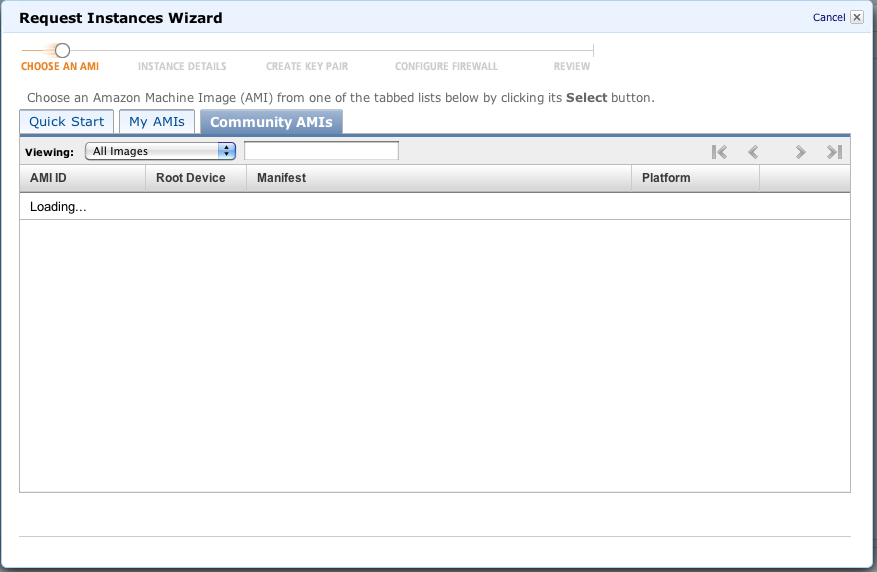877x572 pixels.
Task: Sort by Root Device column header
Action: (191, 178)
